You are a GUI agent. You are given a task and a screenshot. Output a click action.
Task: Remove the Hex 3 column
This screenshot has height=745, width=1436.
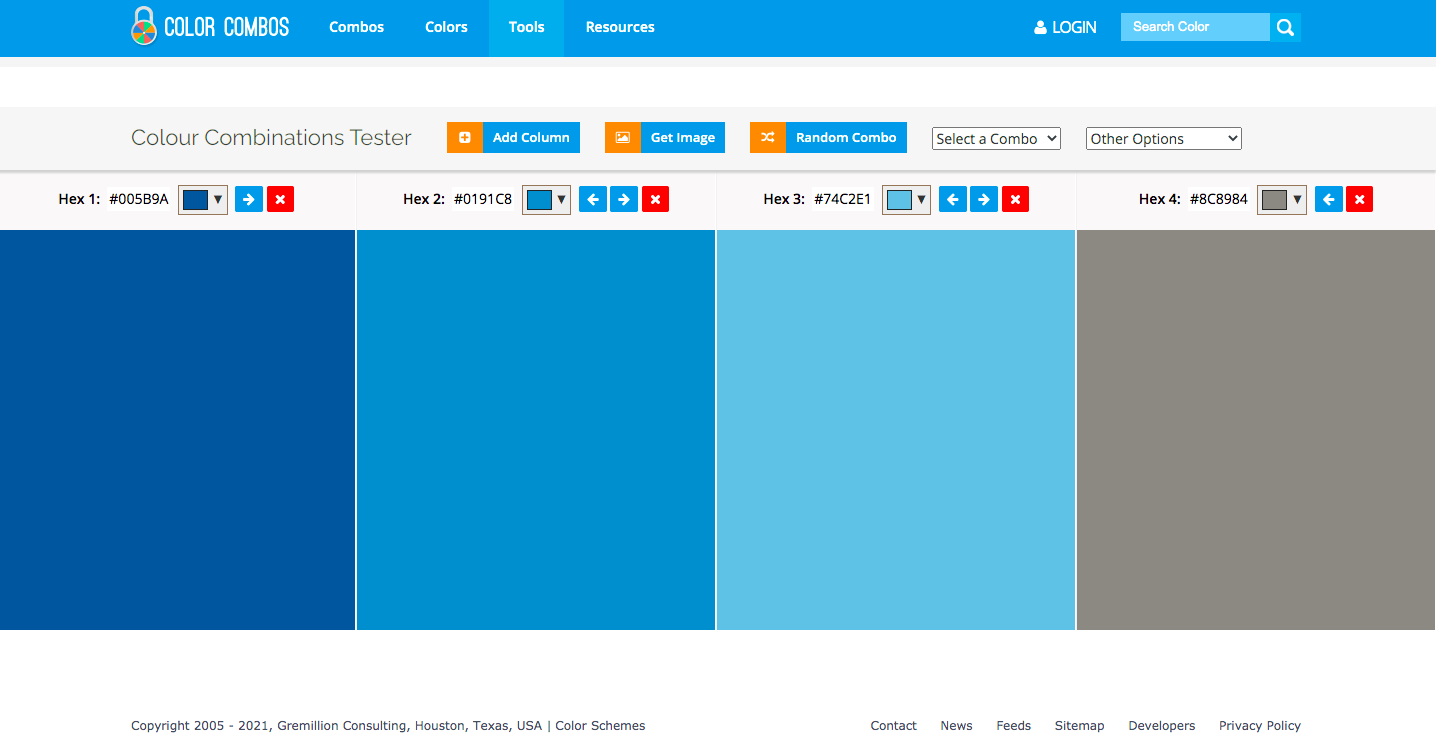click(1015, 199)
